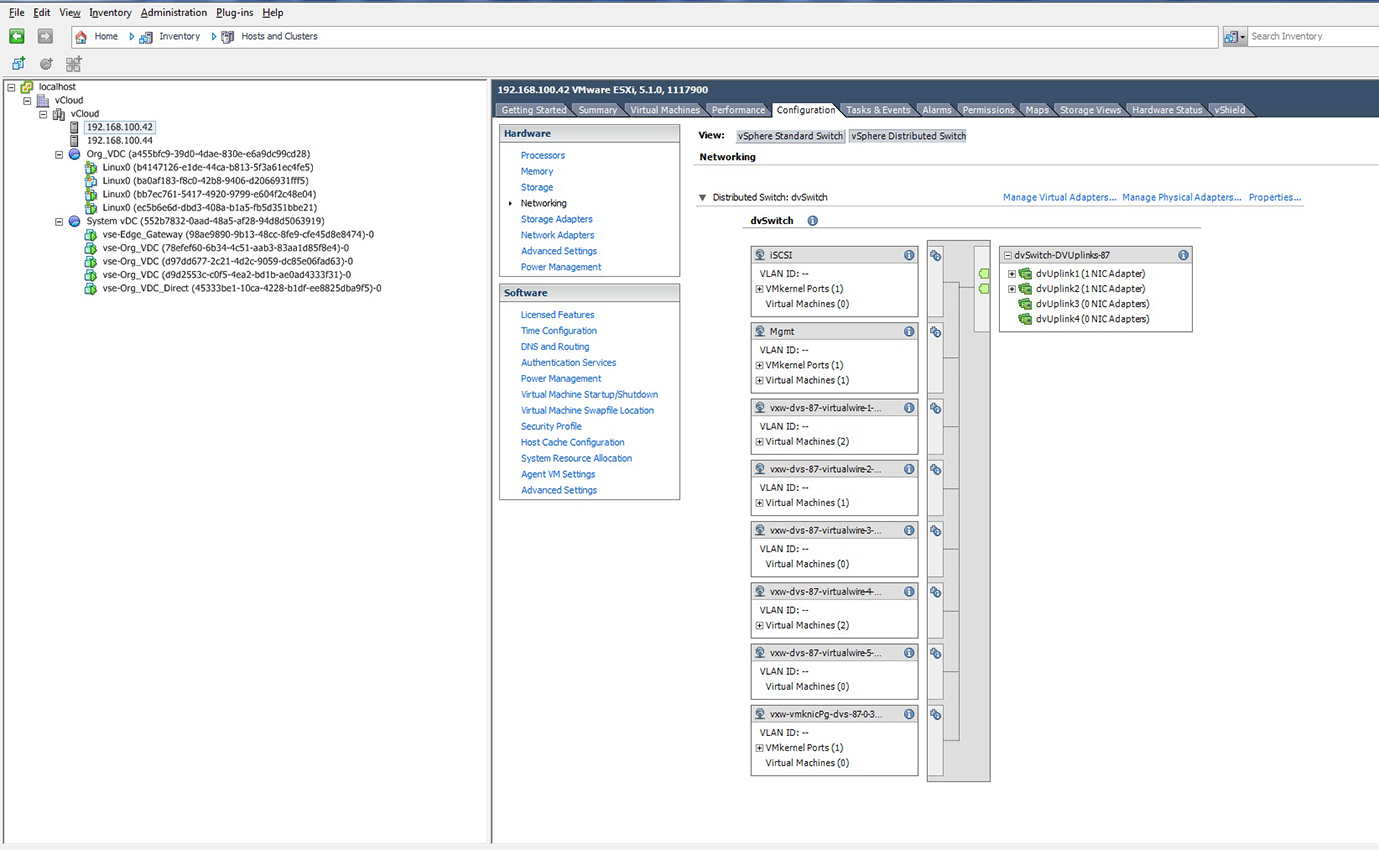
Task: Switch view to vSphere Standard Switch
Action: click(790, 136)
